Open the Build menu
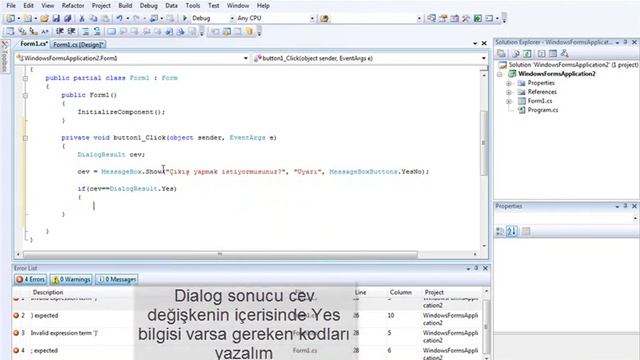The image size is (640, 360). click(125, 6)
